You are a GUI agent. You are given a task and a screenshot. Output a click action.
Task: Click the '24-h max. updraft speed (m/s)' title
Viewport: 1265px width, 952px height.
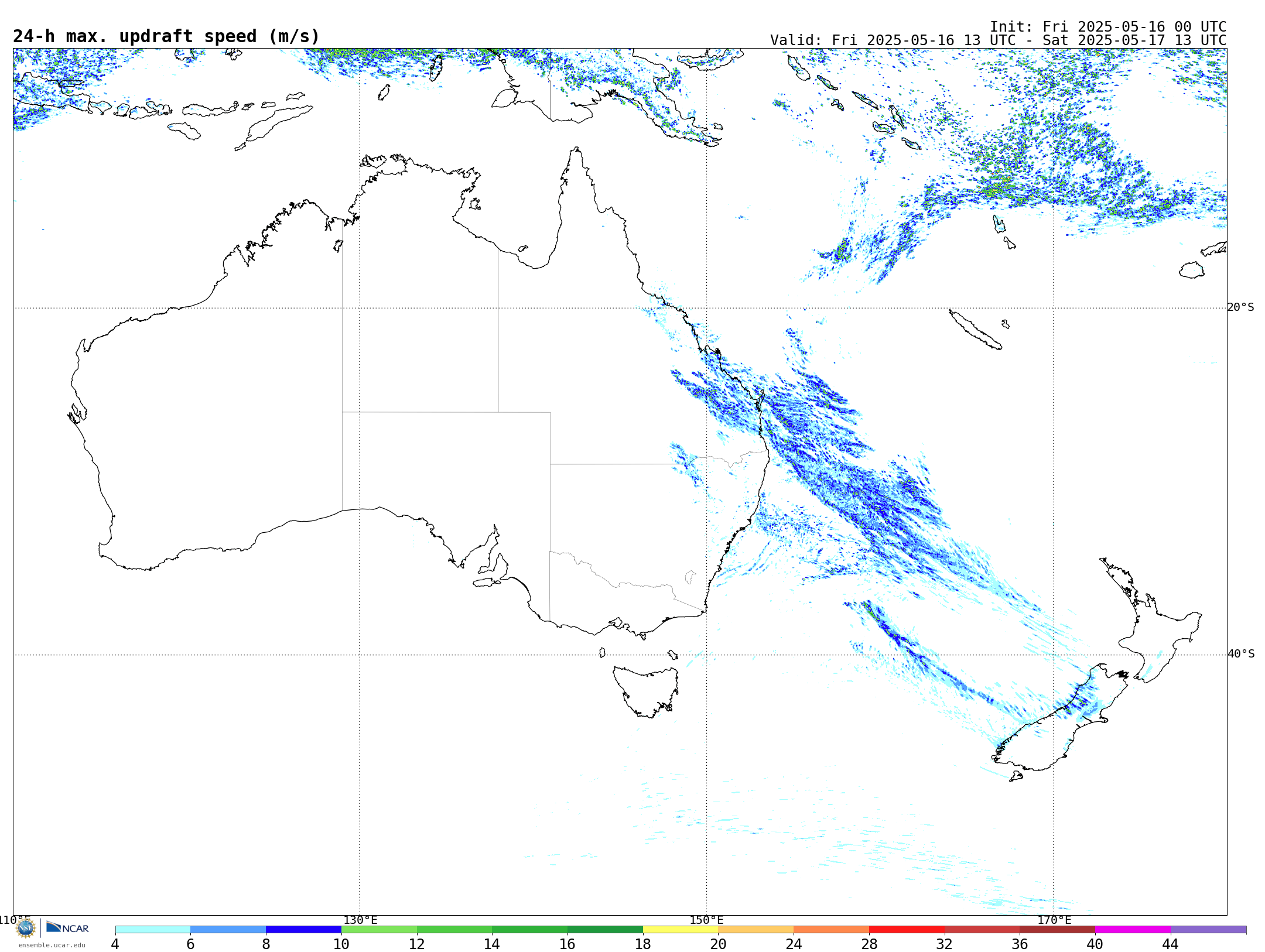(166, 36)
